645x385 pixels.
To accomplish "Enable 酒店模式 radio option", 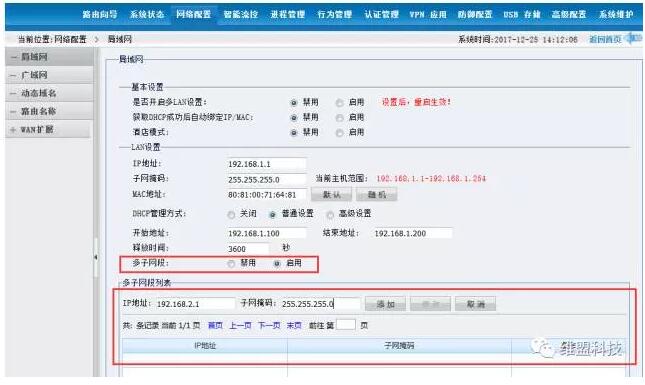I will (x=339, y=133).
